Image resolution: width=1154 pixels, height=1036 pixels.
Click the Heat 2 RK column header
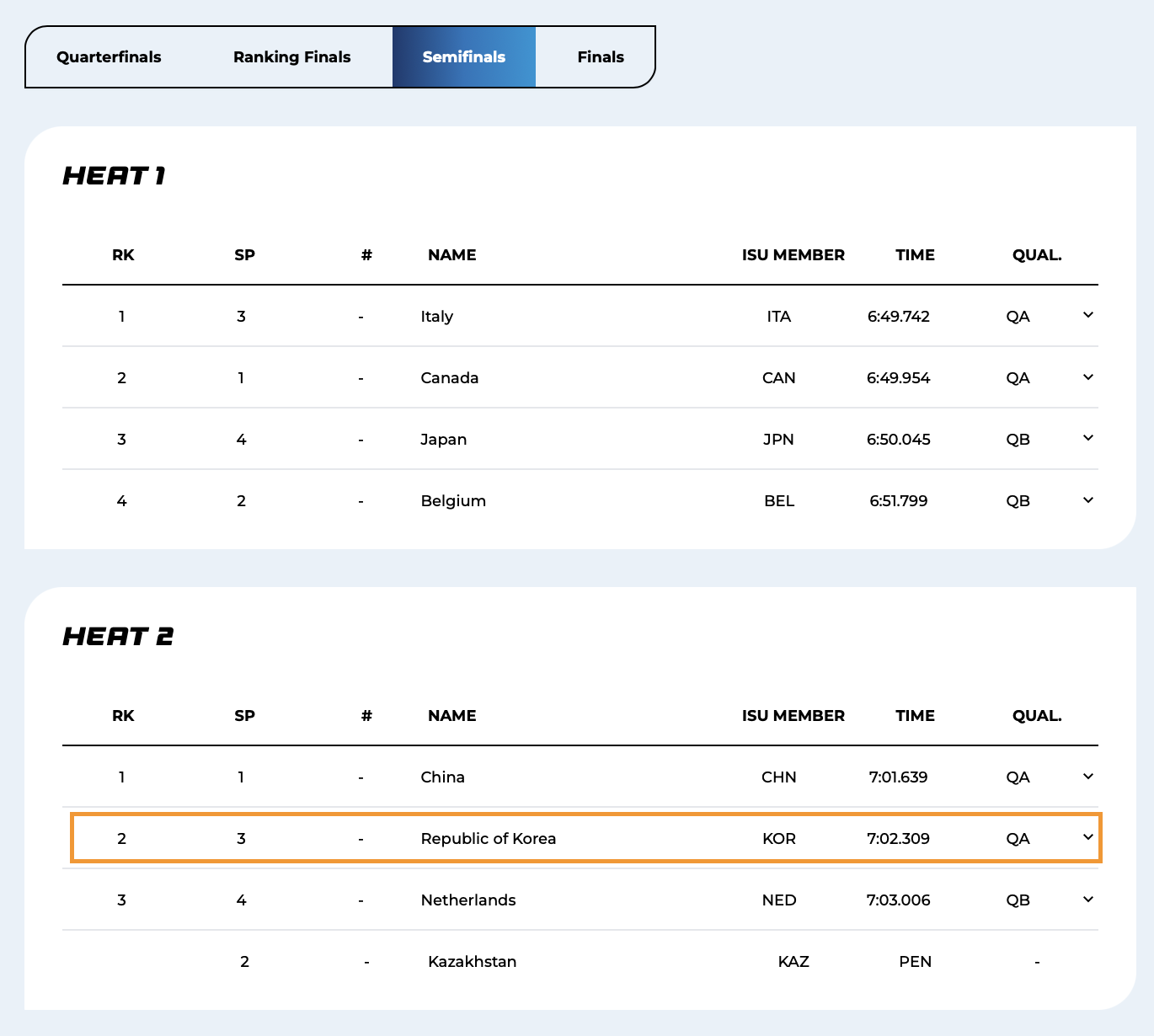pos(123,716)
